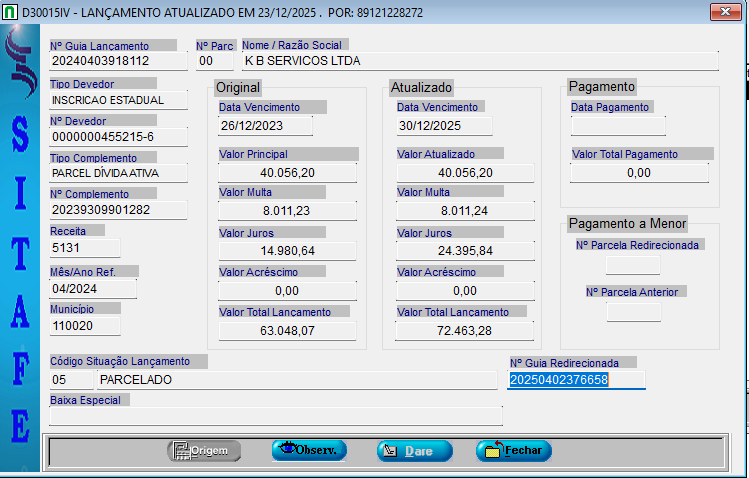Select the Tipo Devedor field
The width and height of the screenshot is (749, 478).
tap(118, 101)
